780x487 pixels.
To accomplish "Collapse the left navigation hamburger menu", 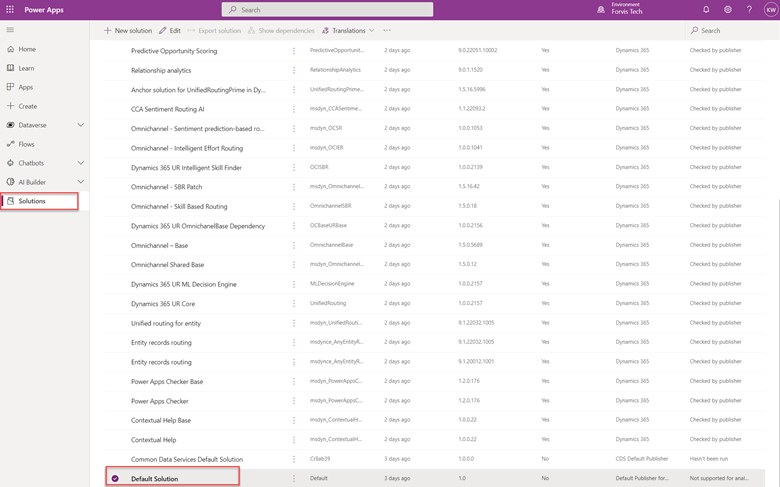I will tap(10, 30).
